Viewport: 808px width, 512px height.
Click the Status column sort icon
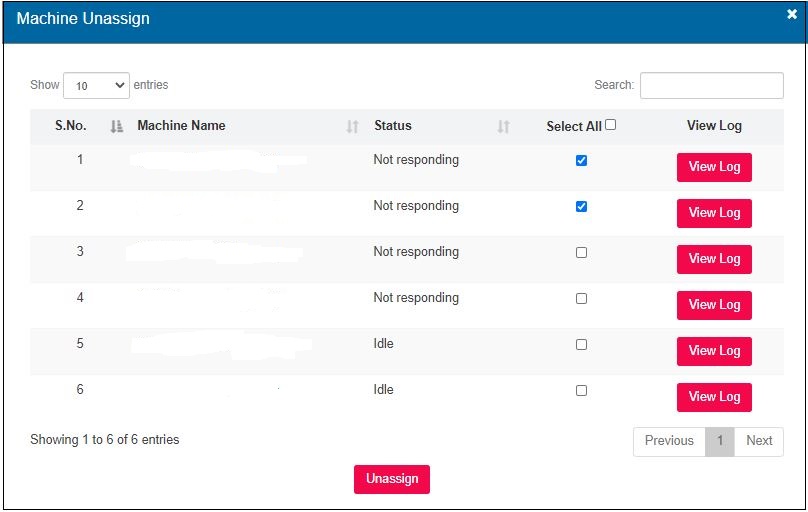[x=504, y=127]
